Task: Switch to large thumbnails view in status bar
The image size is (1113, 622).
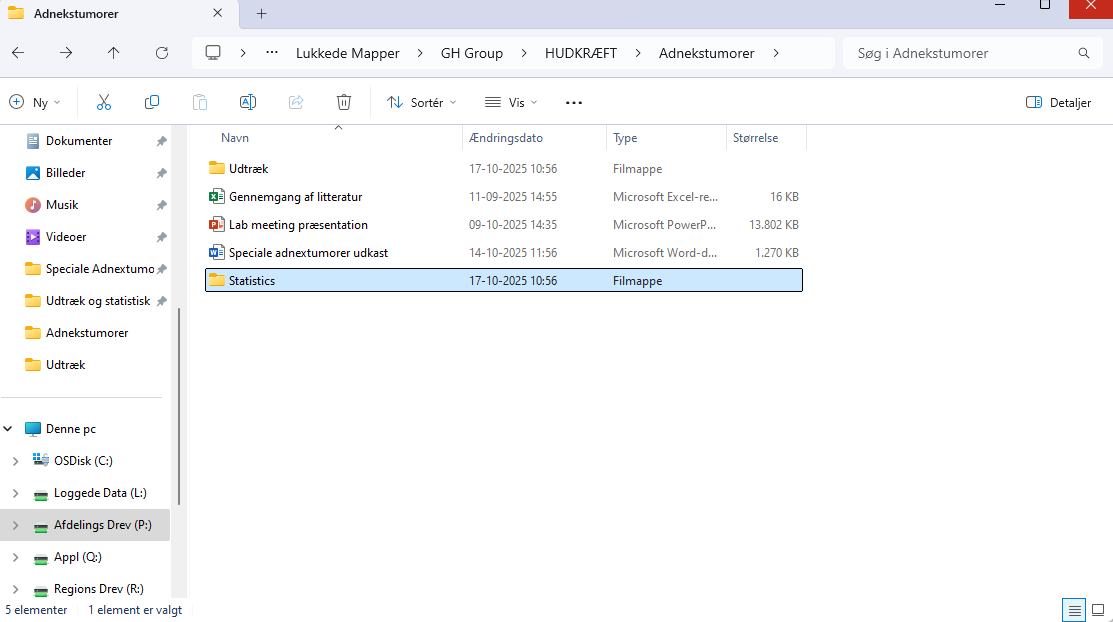Action: 1097,610
